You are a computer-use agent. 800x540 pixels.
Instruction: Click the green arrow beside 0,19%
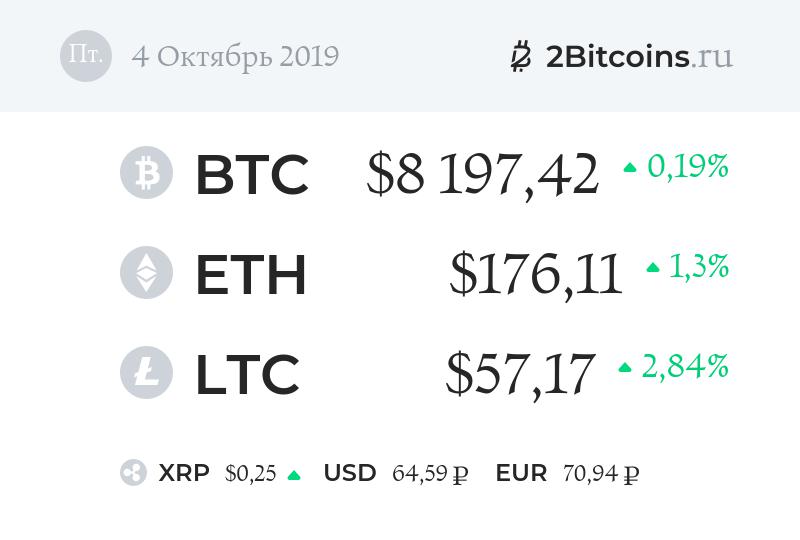coord(630,168)
